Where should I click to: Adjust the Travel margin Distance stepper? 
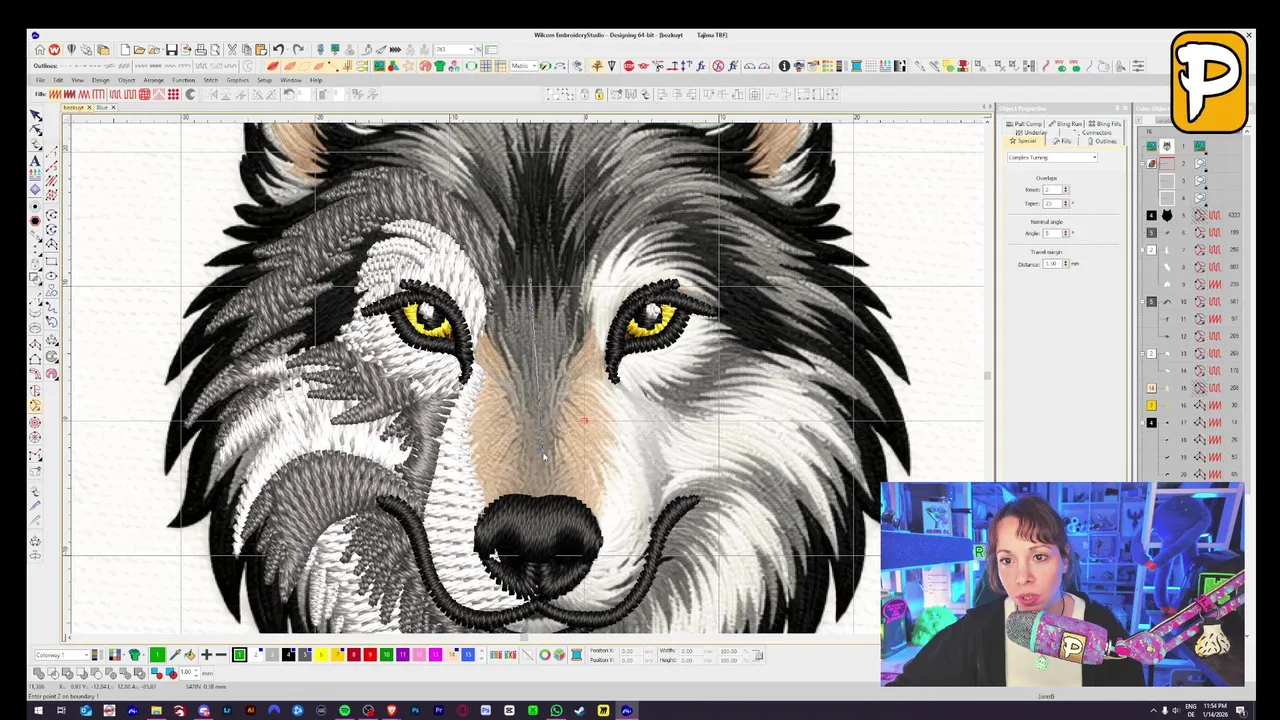(x=1065, y=264)
